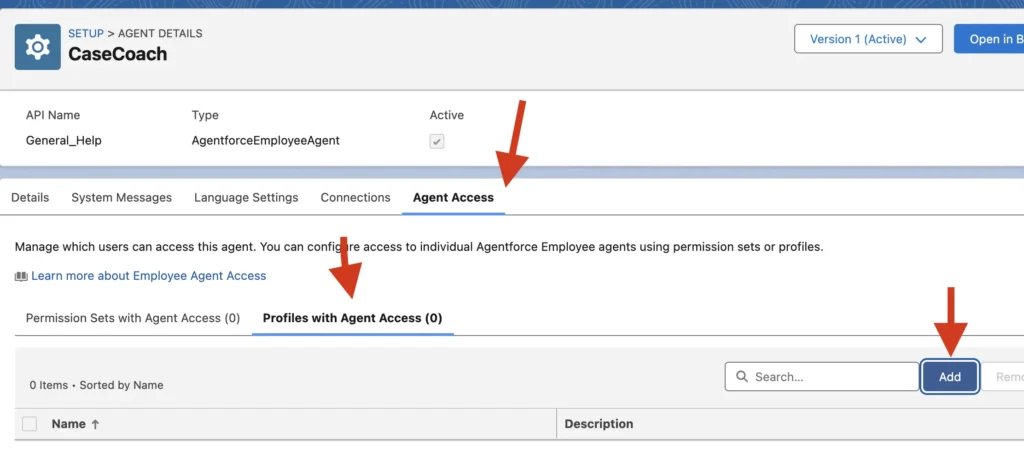Toggle the Active checkbox
Image resolution: width=1024 pixels, height=475 pixels.
437,141
